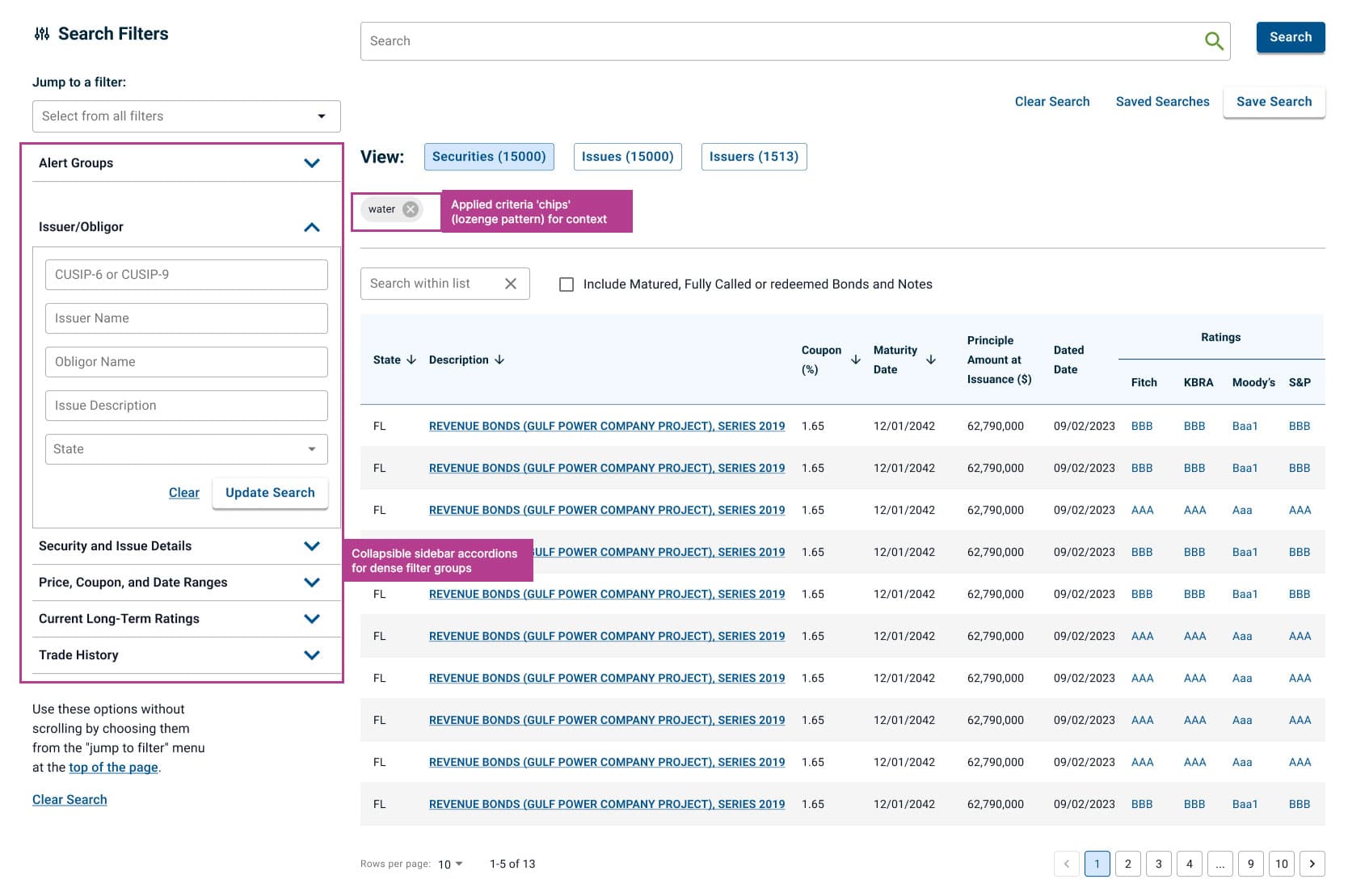Expand the Trade History section
The height and width of the screenshot is (896, 1348).
pyautogui.click(x=312, y=655)
